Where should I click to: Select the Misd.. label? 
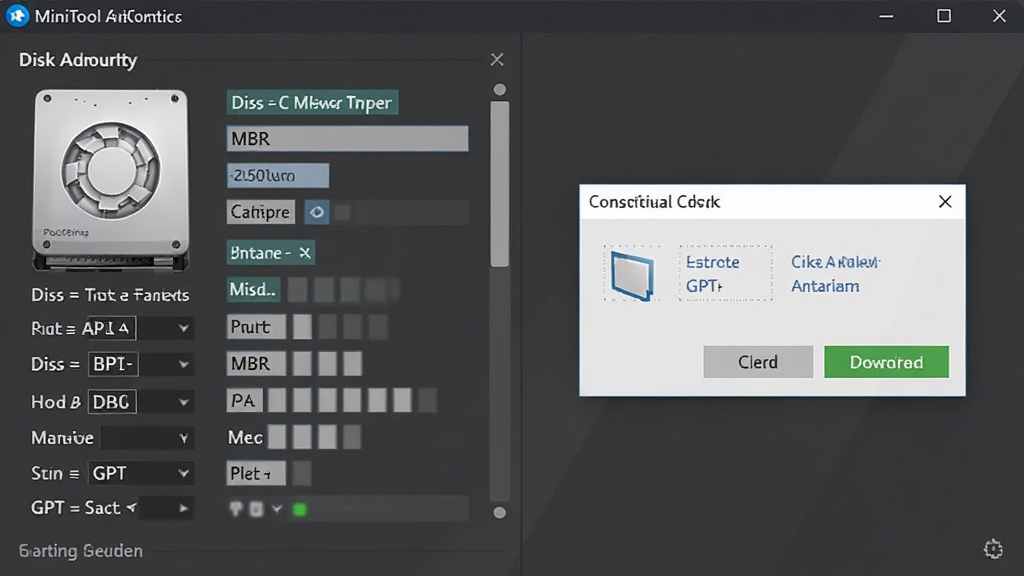point(253,289)
